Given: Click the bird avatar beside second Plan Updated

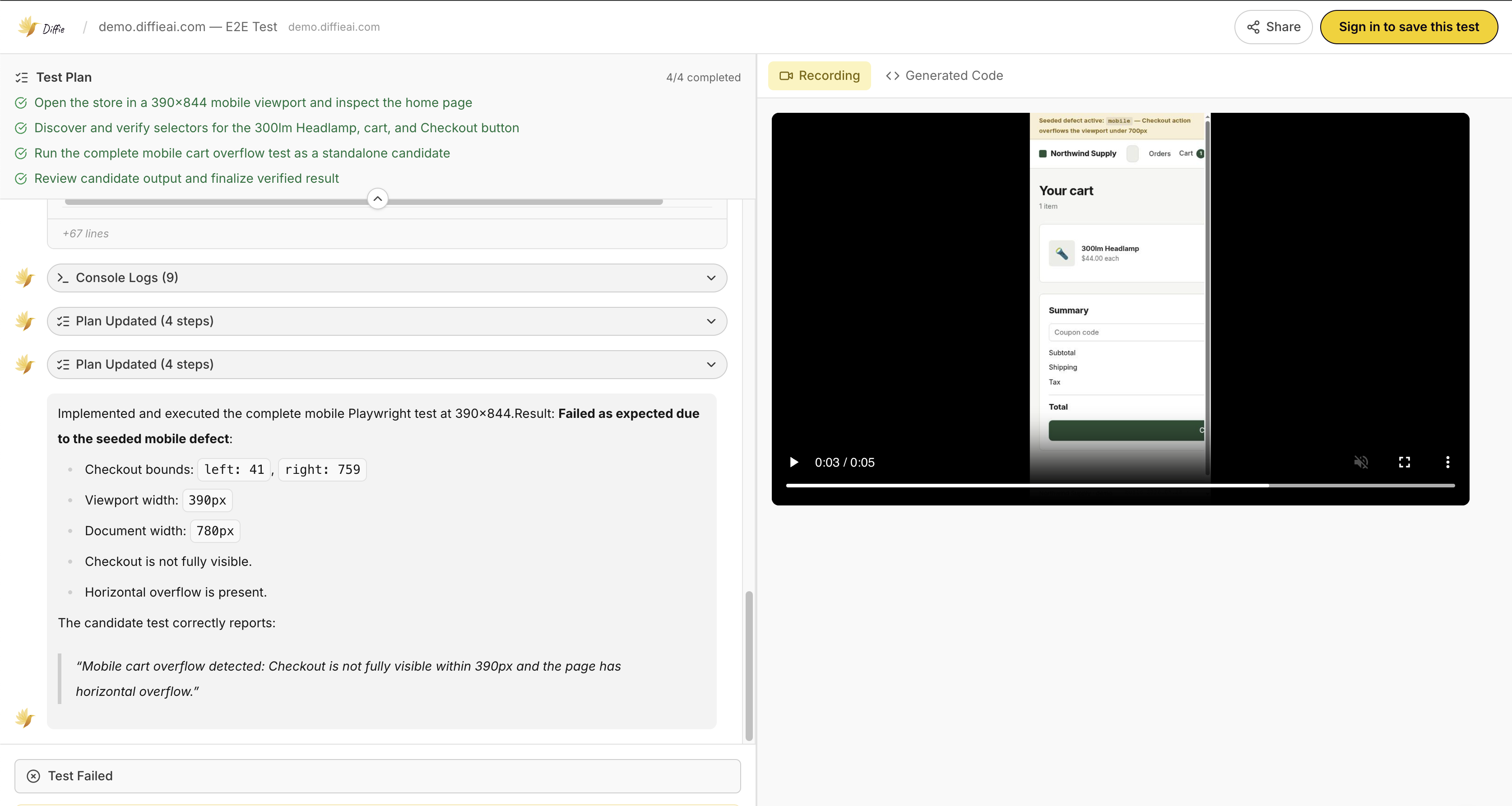Looking at the screenshot, I should pyautogui.click(x=25, y=365).
